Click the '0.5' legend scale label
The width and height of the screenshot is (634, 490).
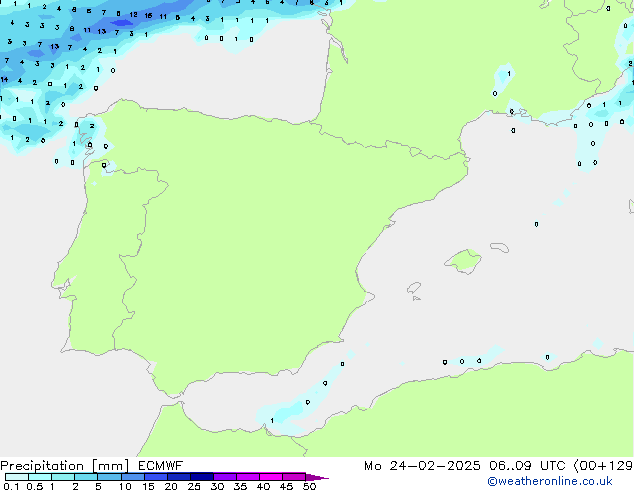pos(35,486)
